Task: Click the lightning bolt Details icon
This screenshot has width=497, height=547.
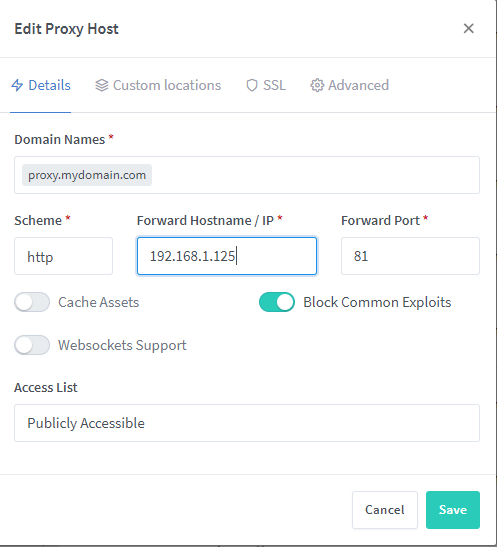Action: [17, 85]
